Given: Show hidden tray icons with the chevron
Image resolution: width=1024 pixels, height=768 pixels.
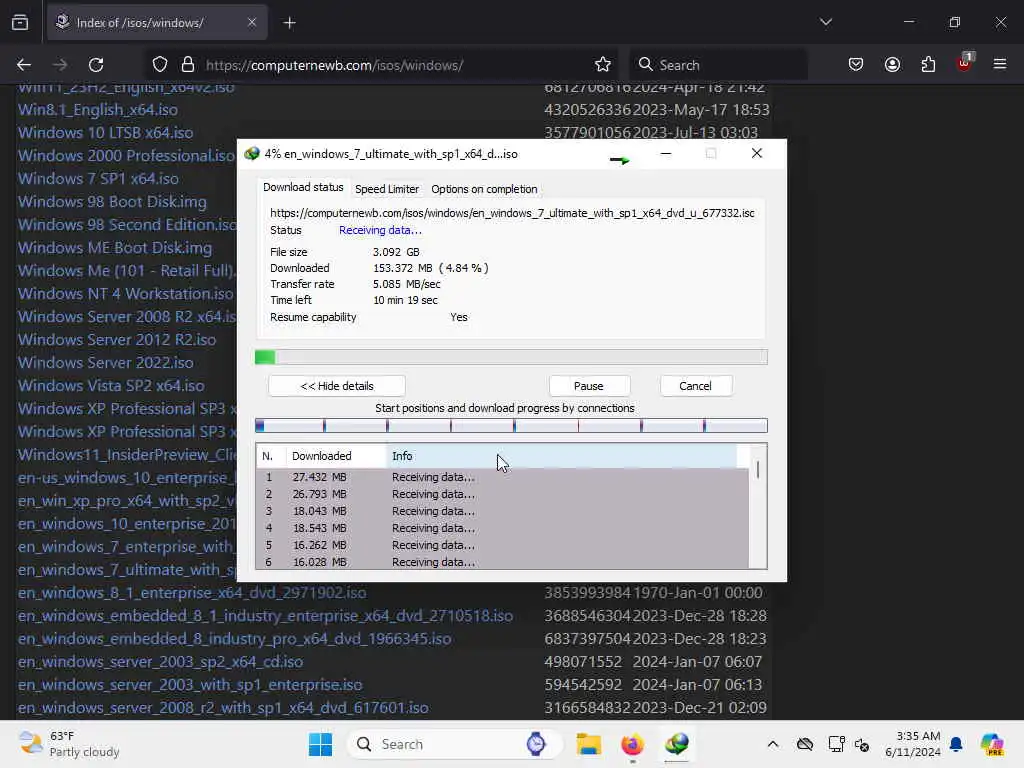Looking at the screenshot, I should [773, 744].
